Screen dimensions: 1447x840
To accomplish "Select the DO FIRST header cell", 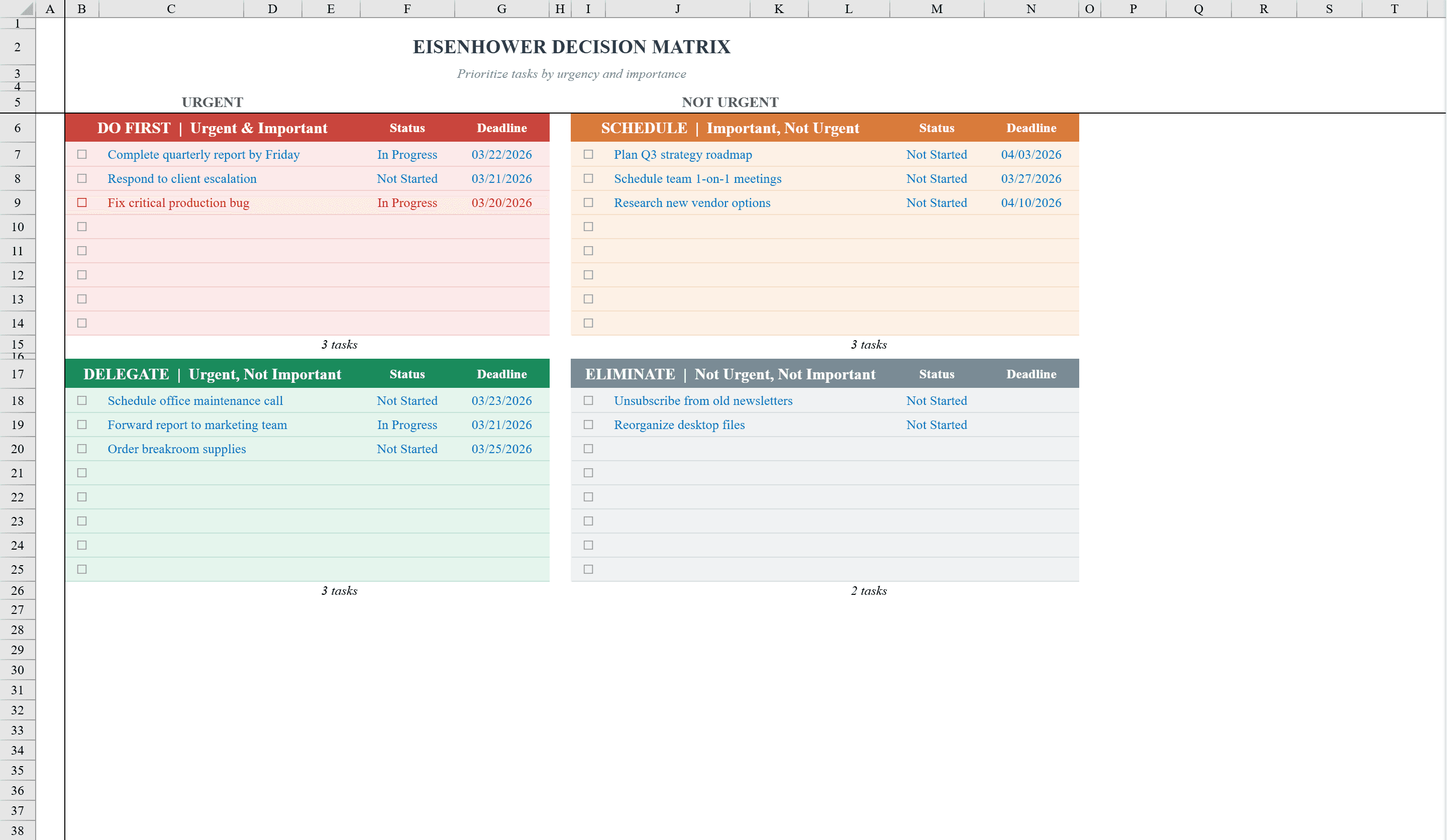I will (213, 128).
